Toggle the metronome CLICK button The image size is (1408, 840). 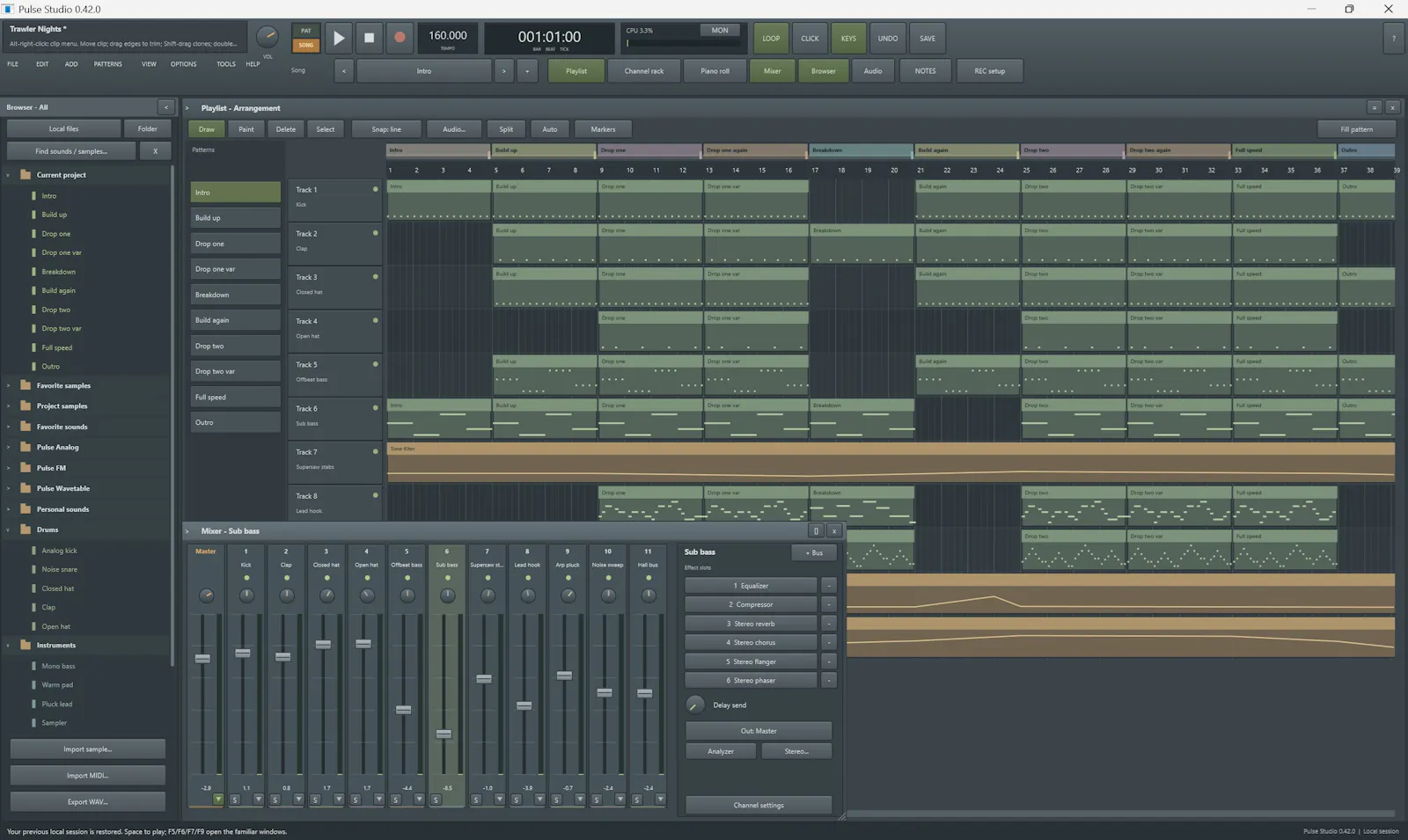point(810,39)
